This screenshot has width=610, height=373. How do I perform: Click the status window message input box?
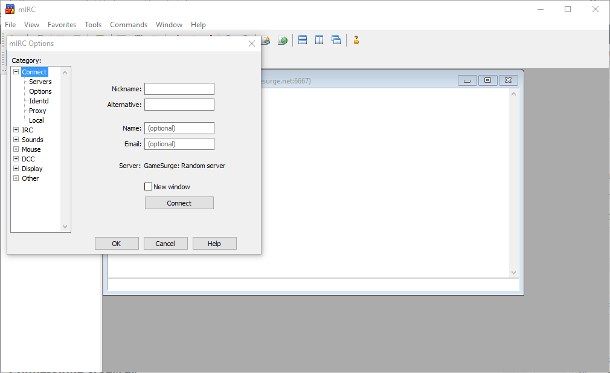(314, 285)
